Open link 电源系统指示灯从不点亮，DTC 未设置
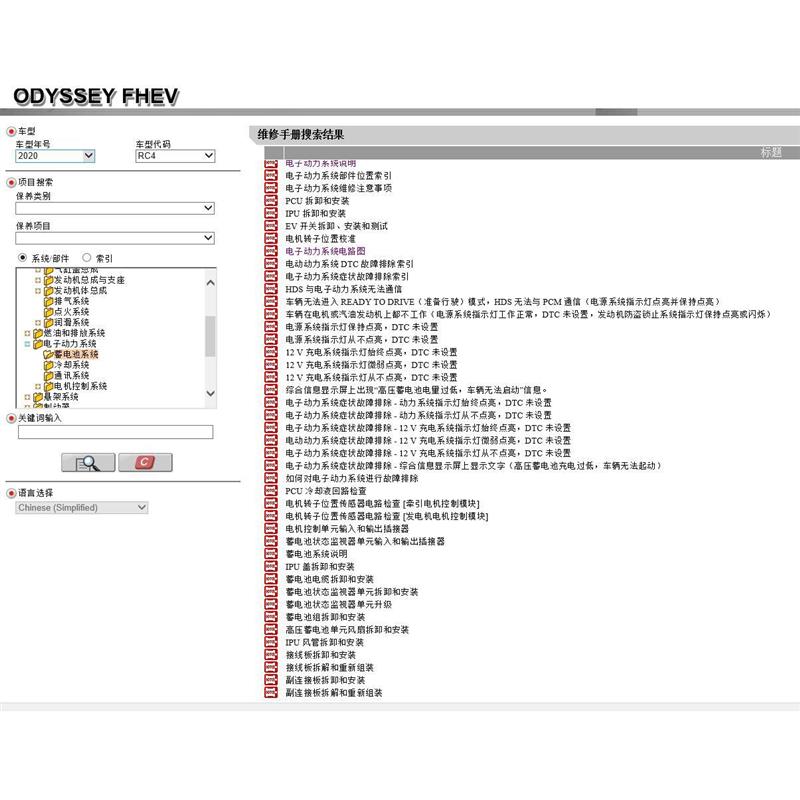 [361, 339]
